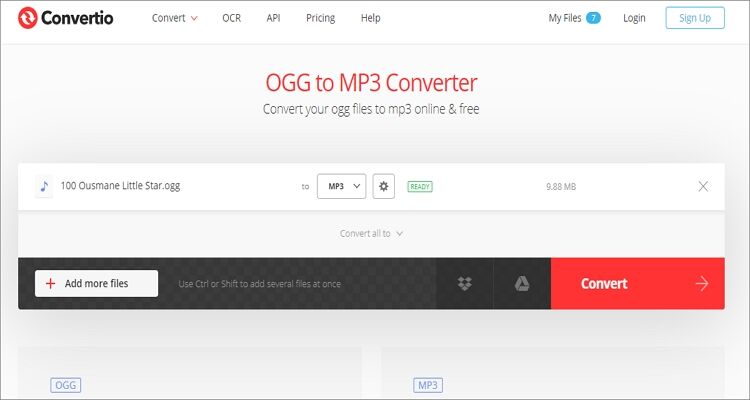Click the MP3 format tag below
Viewport: 750px width, 400px height.
428,385
